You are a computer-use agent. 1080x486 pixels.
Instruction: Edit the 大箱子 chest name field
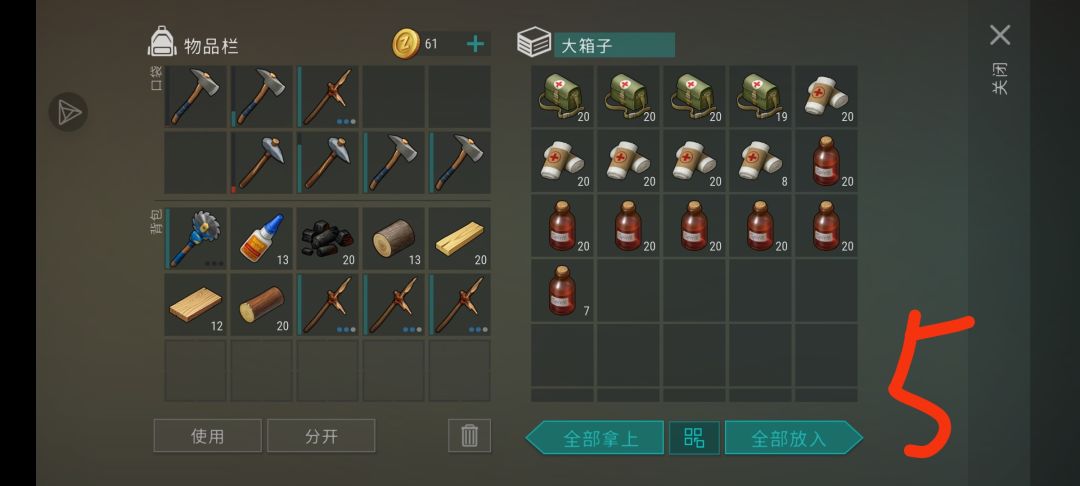614,45
